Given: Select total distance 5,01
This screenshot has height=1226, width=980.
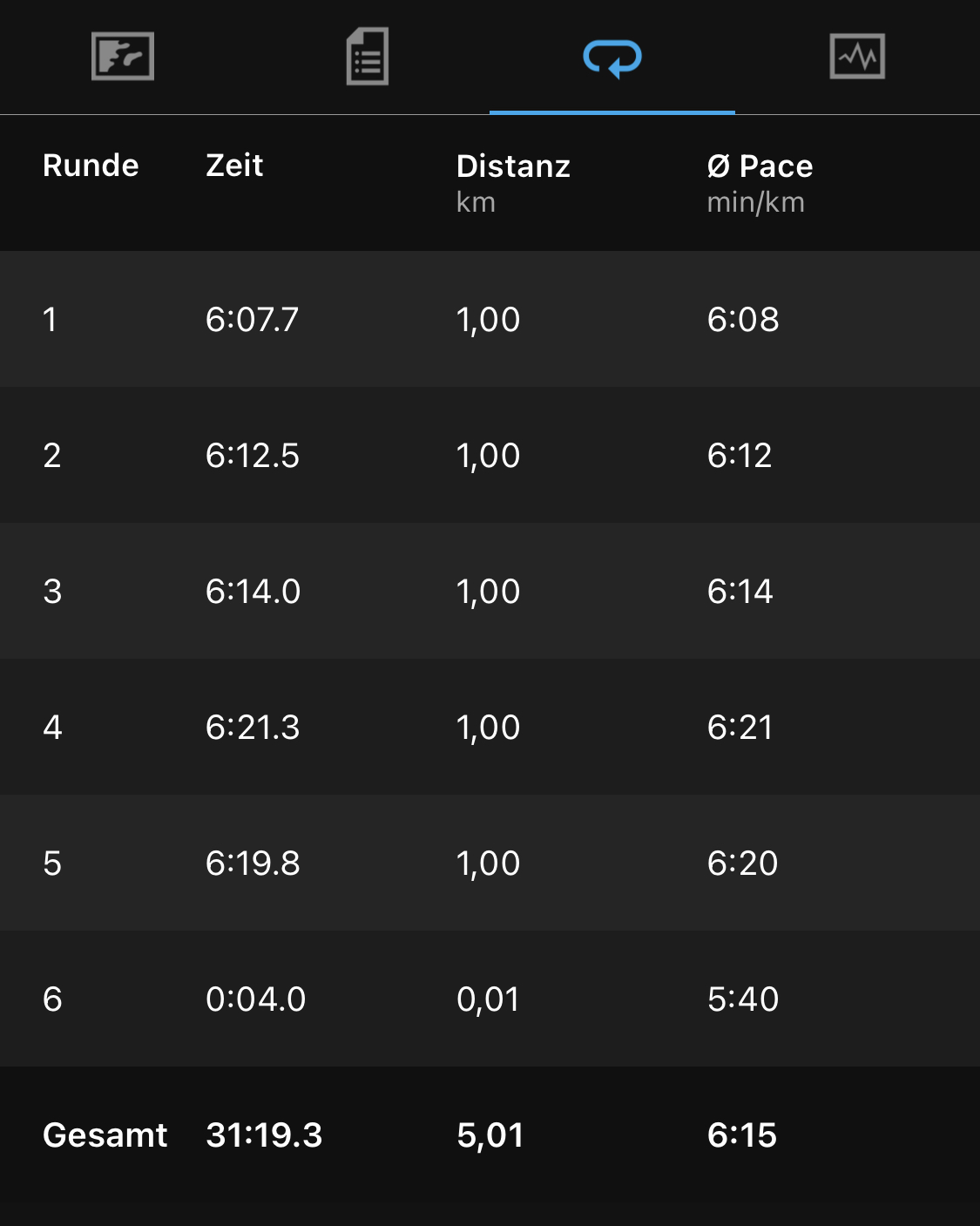Looking at the screenshot, I should point(490,1135).
